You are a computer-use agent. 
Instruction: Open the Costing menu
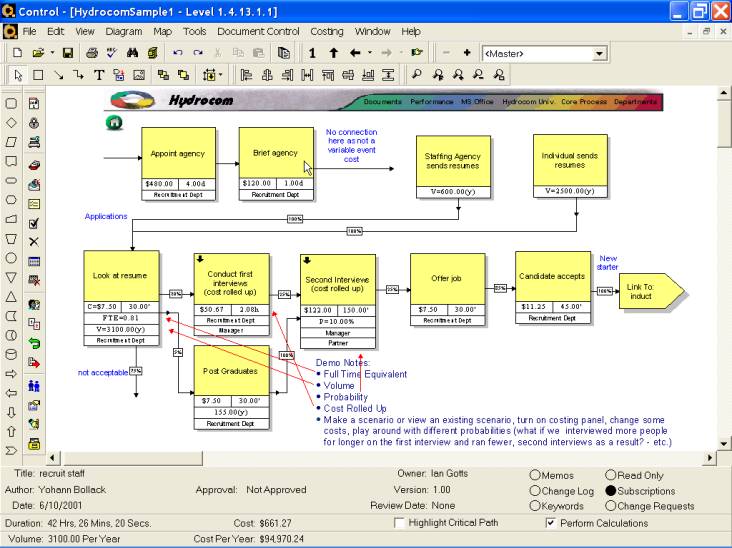(x=327, y=32)
